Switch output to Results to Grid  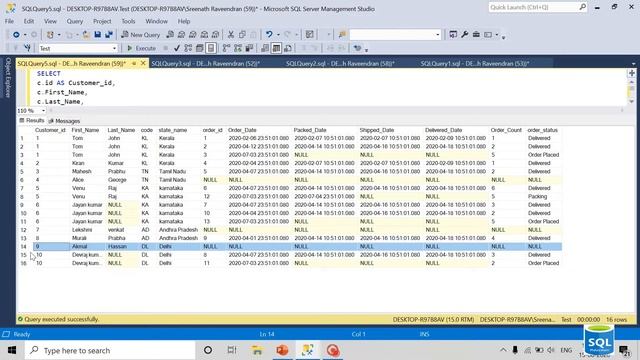coord(276,48)
